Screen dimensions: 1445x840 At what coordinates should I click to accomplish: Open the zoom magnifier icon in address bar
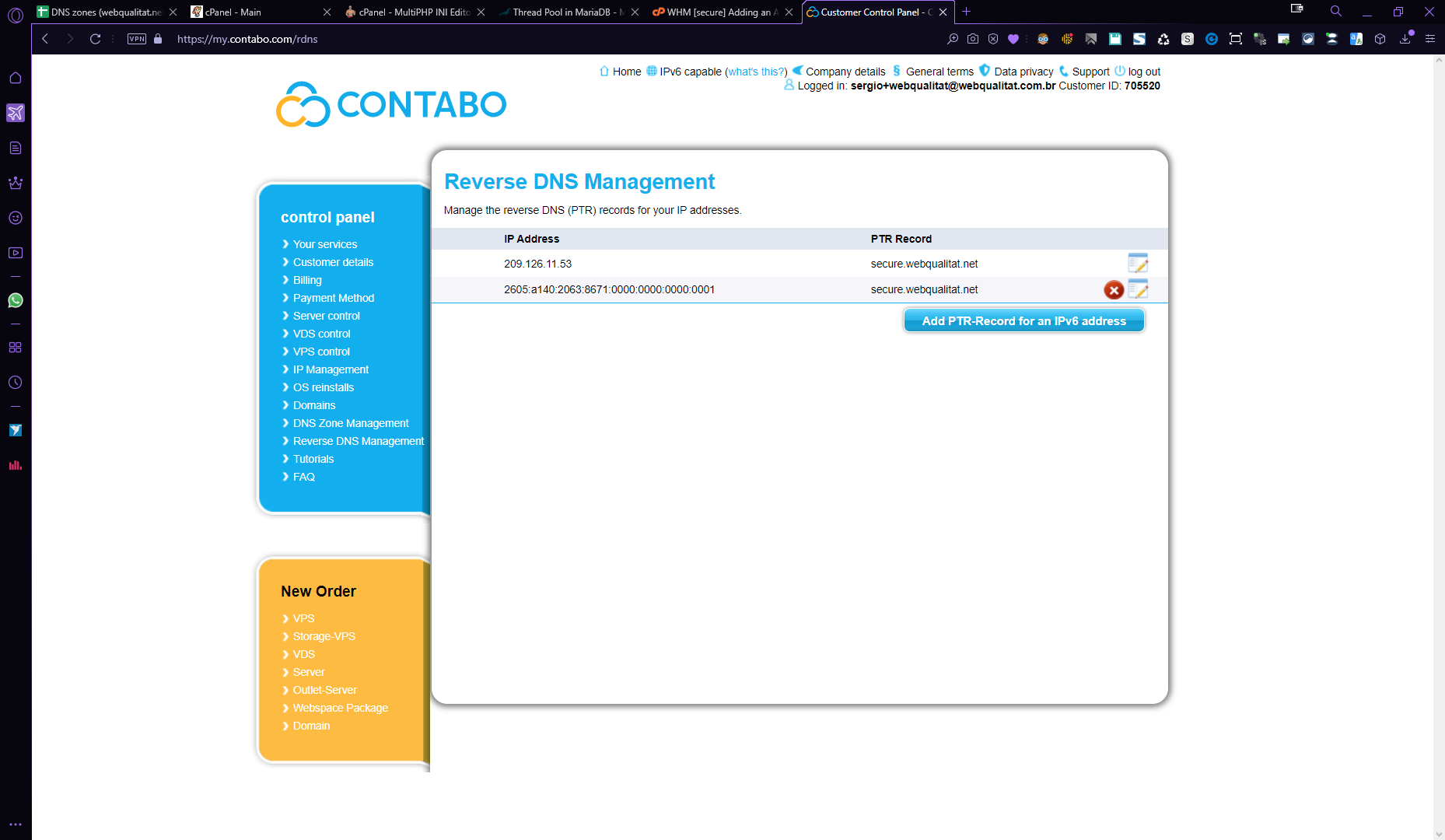(953, 39)
